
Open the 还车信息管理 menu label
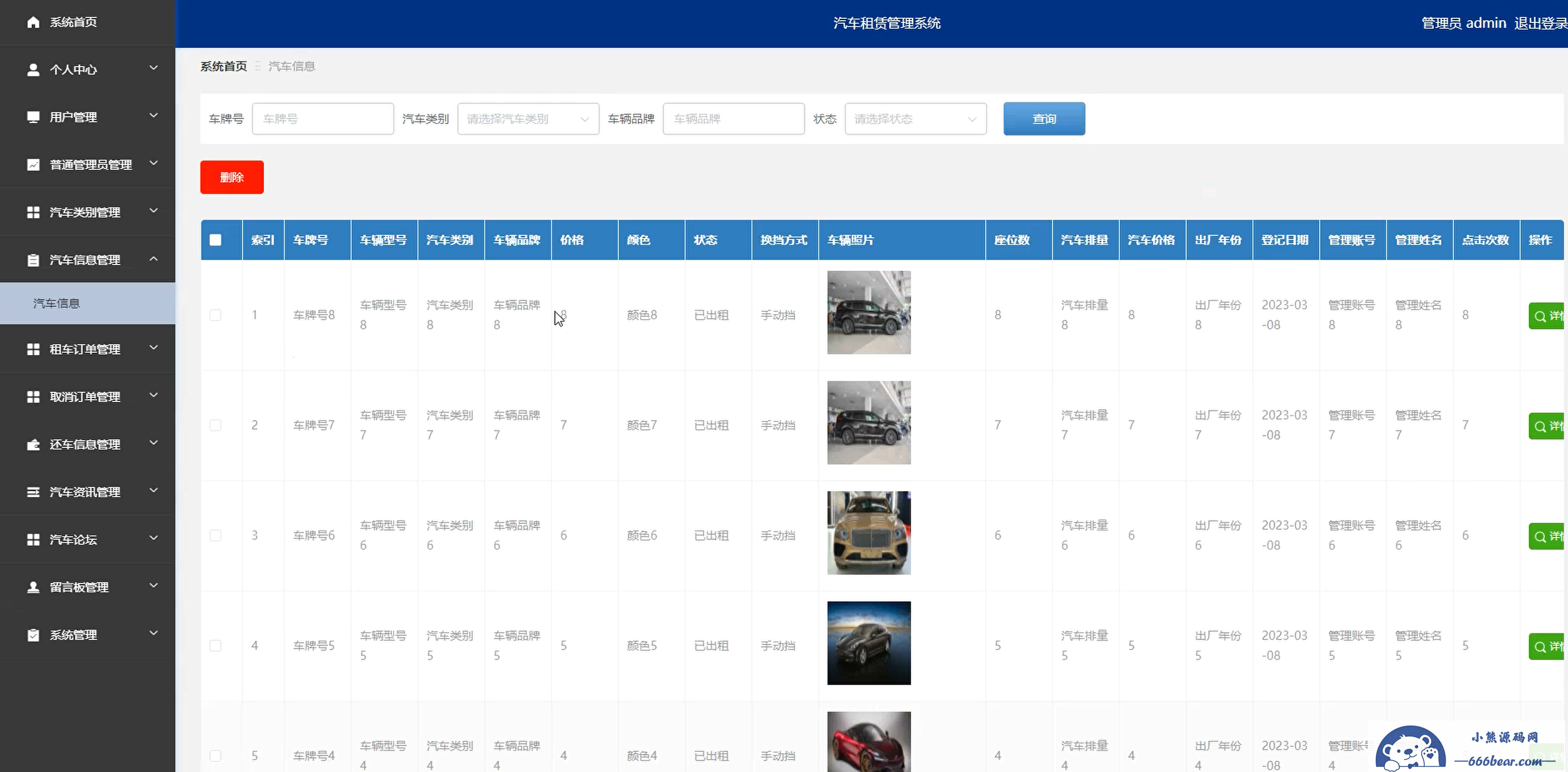84,444
